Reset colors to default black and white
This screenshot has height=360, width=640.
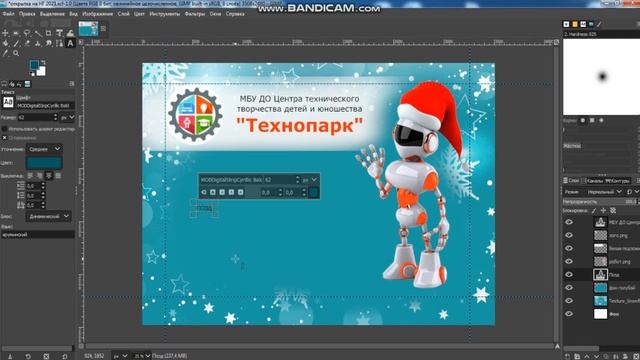click(32, 74)
